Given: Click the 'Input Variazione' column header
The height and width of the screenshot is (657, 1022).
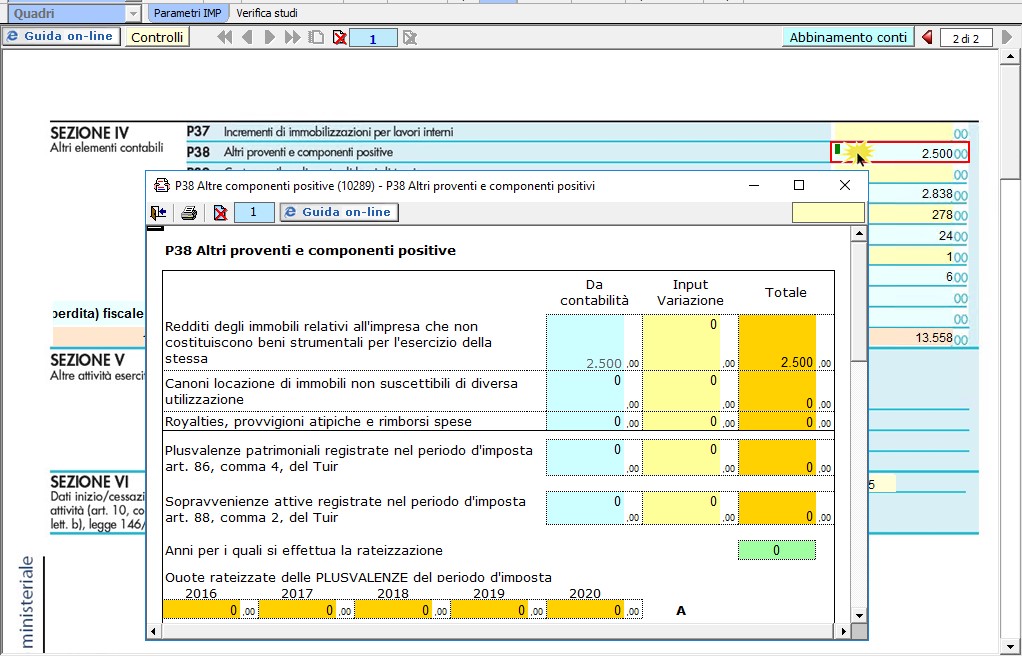Looking at the screenshot, I should (x=690, y=293).
